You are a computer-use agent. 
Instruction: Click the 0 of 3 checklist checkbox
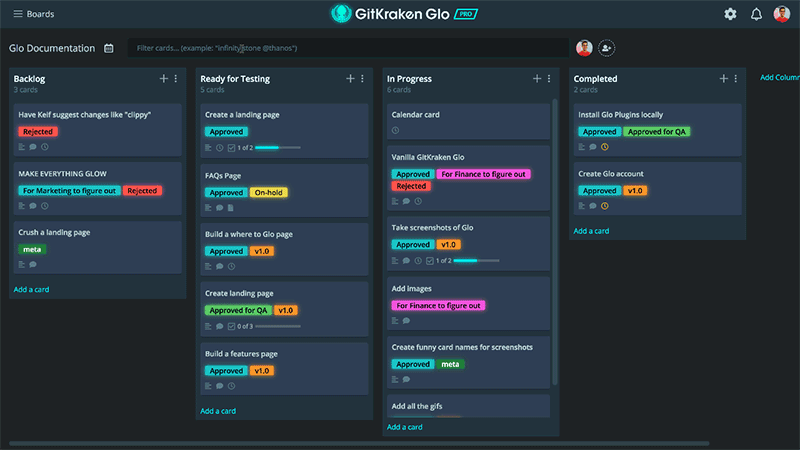[232, 326]
